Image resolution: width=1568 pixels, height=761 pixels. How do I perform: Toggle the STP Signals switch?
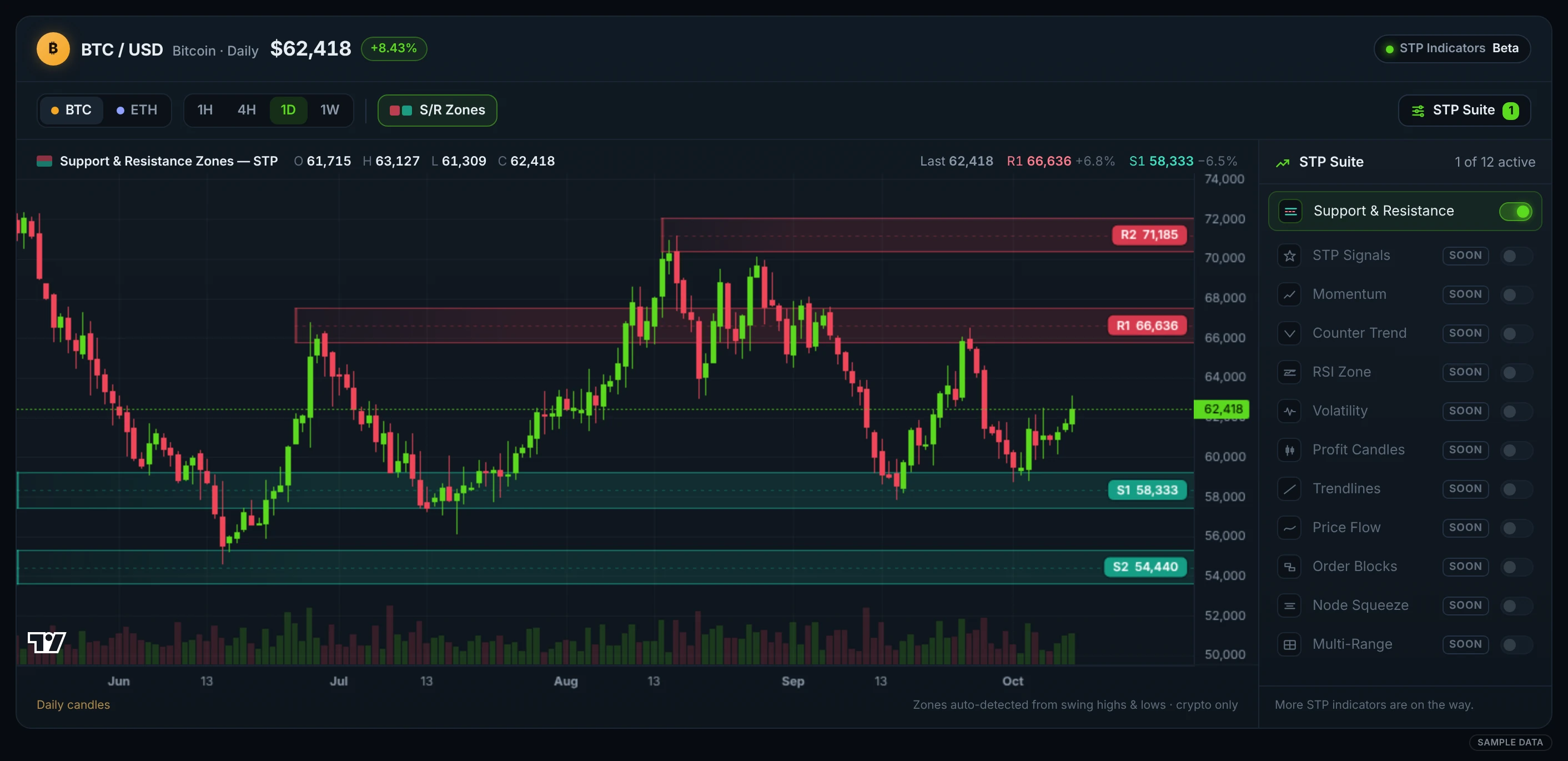pyautogui.click(x=1516, y=256)
